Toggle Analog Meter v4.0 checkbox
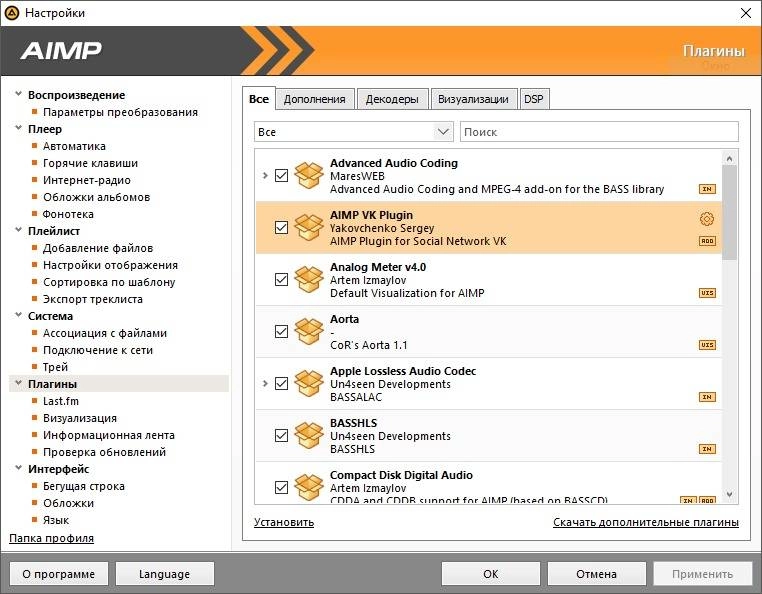Image resolution: width=762 pixels, height=594 pixels. [x=281, y=280]
